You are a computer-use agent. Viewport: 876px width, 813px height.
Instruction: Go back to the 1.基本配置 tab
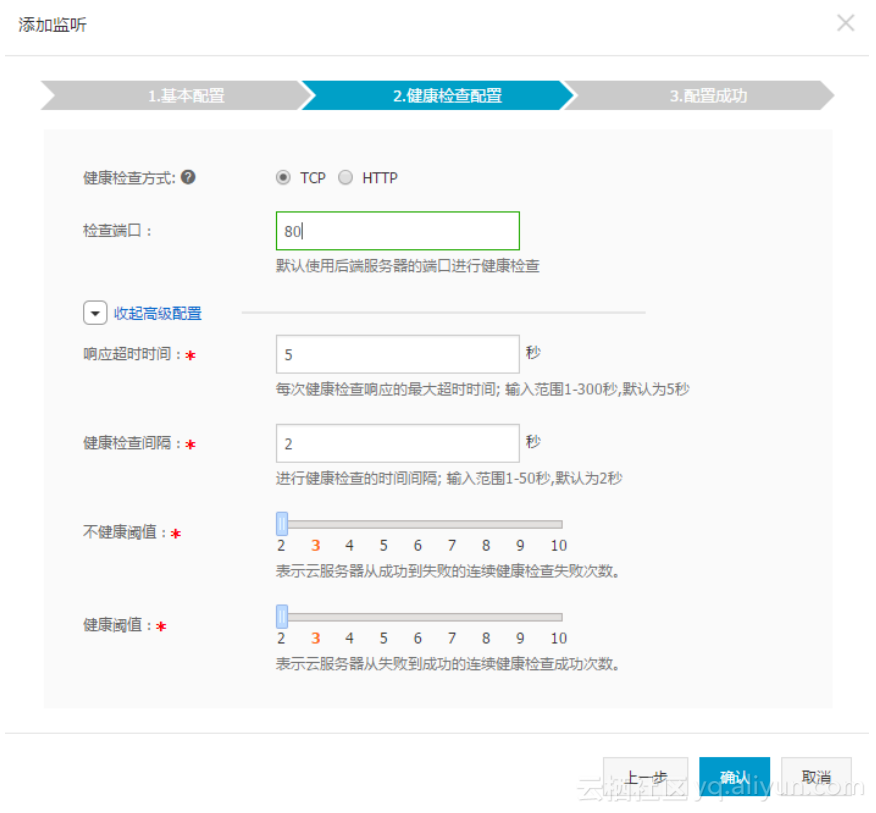(x=185, y=96)
